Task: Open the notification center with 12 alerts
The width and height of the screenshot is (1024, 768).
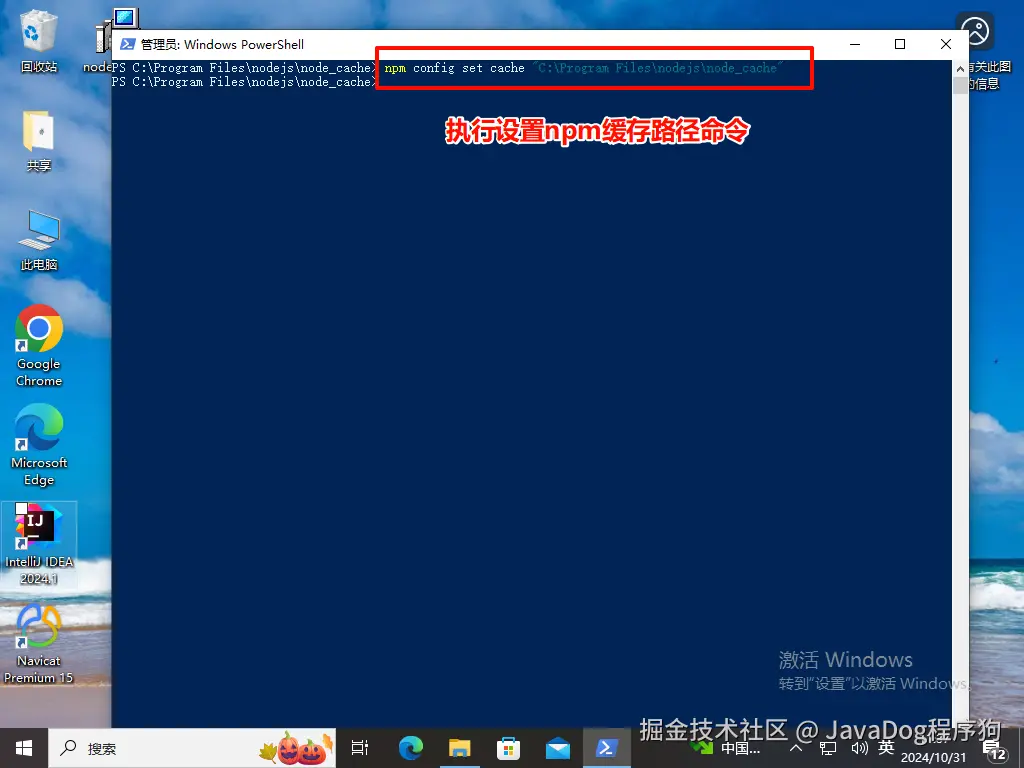Action: coord(995,751)
